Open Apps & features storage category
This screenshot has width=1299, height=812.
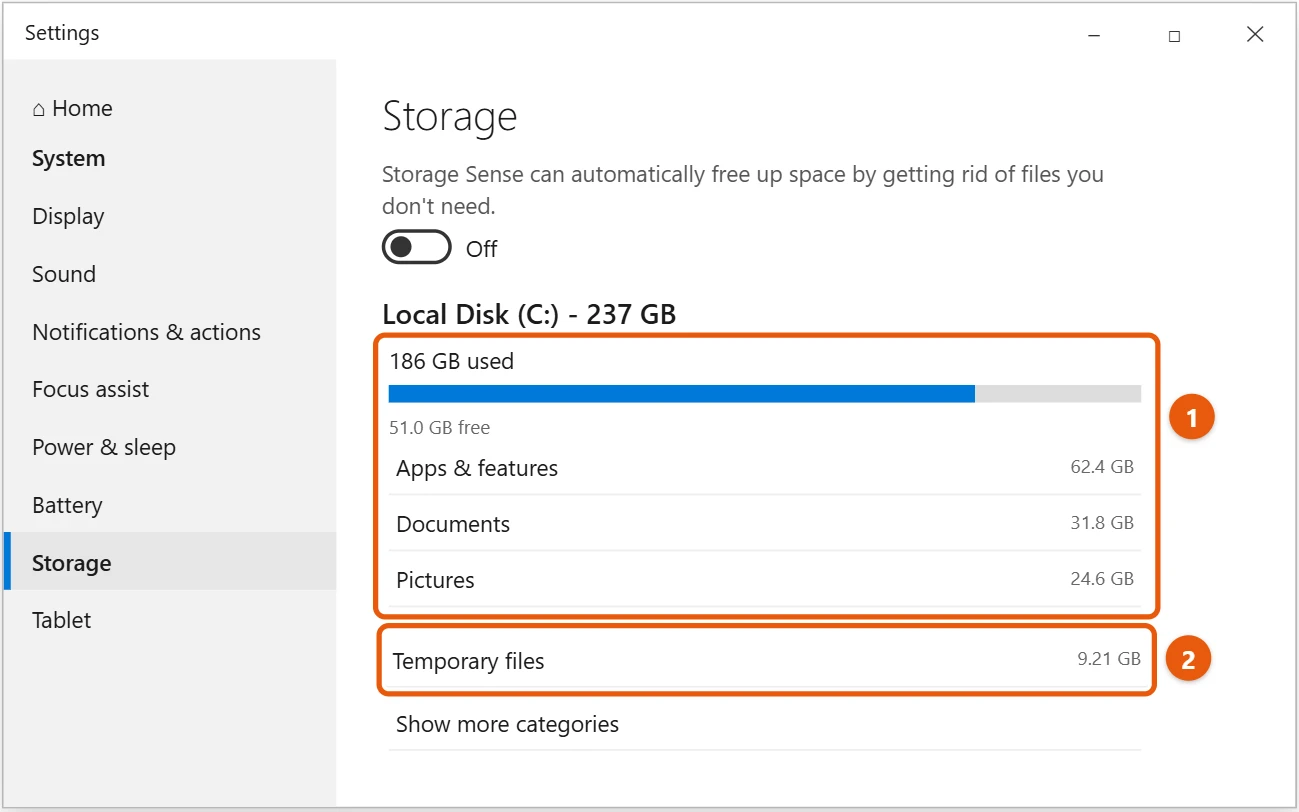tap(764, 468)
